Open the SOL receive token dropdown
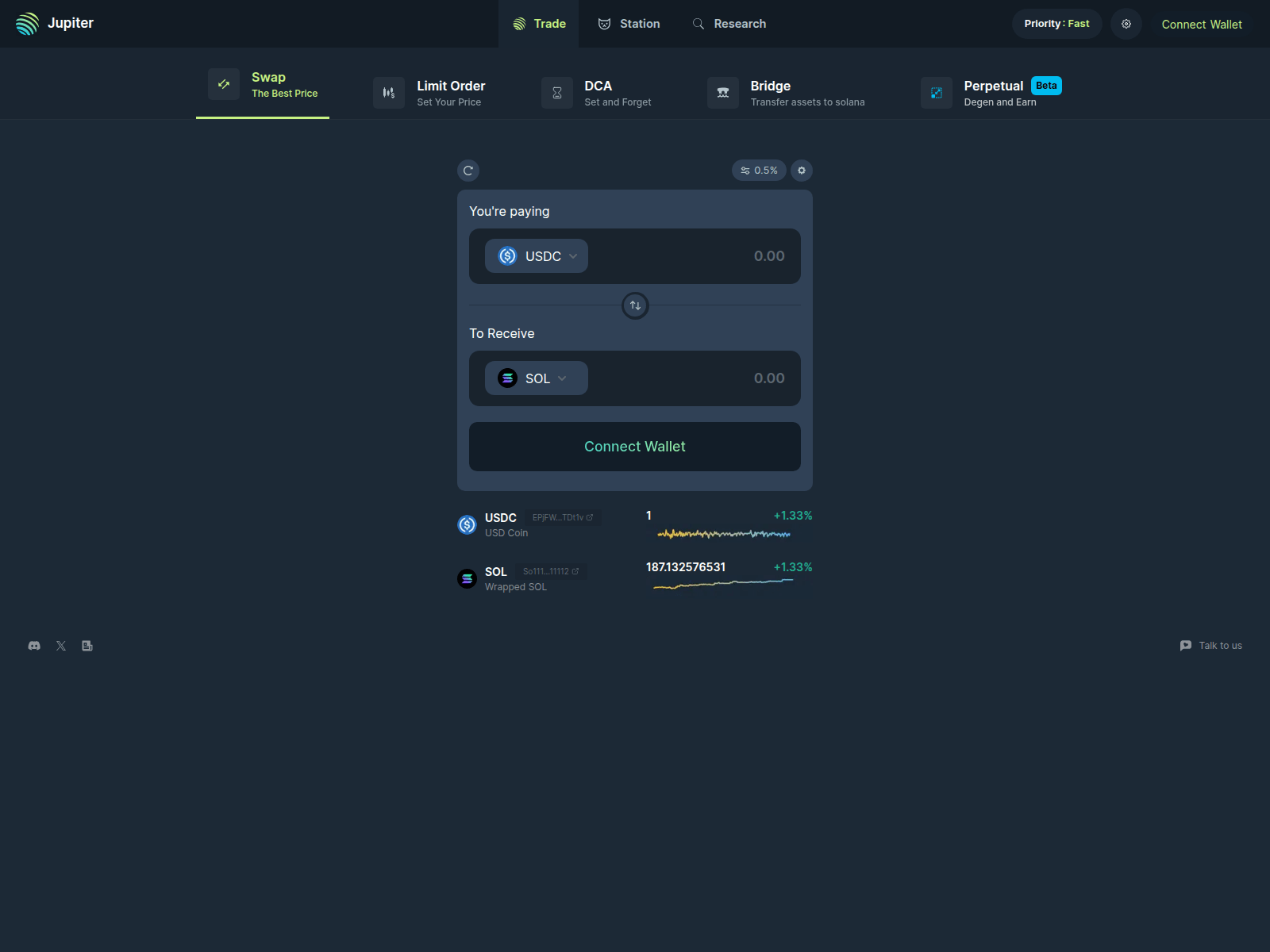Image resolution: width=1270 pixels, height=952 pixels. 537,378
